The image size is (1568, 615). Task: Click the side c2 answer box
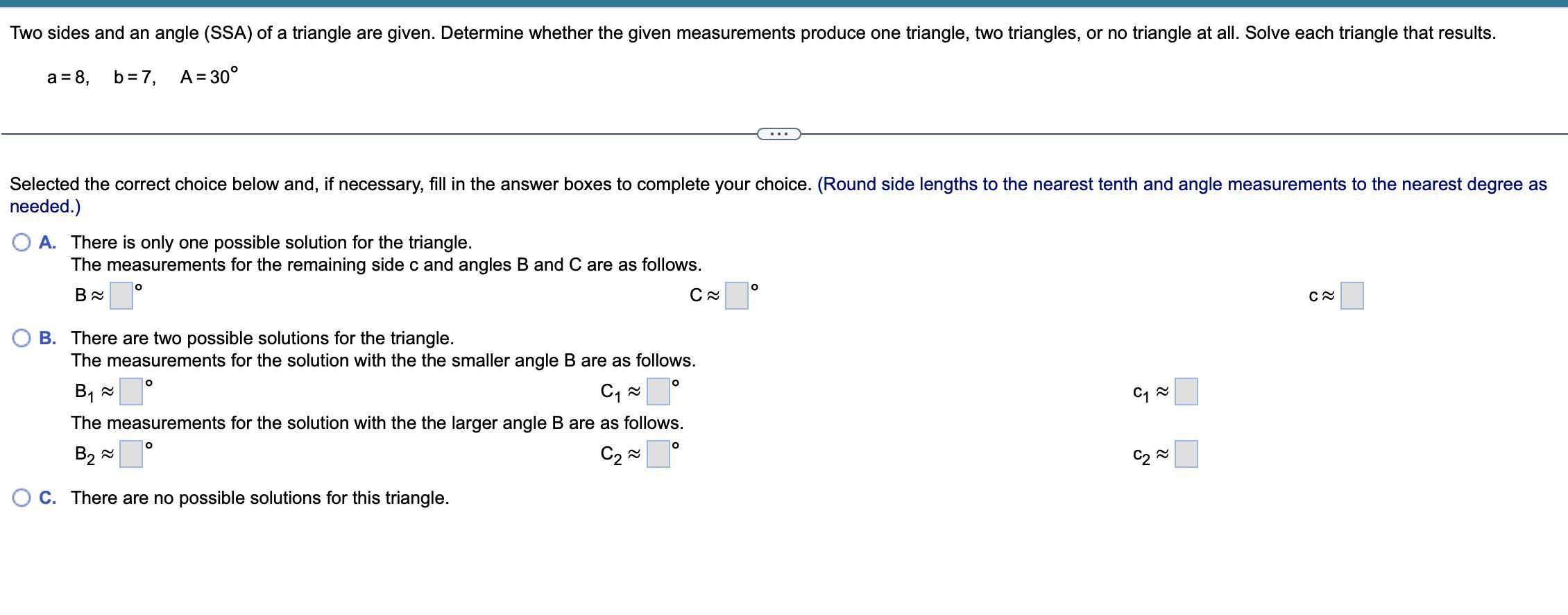(x=1186, y=454)
